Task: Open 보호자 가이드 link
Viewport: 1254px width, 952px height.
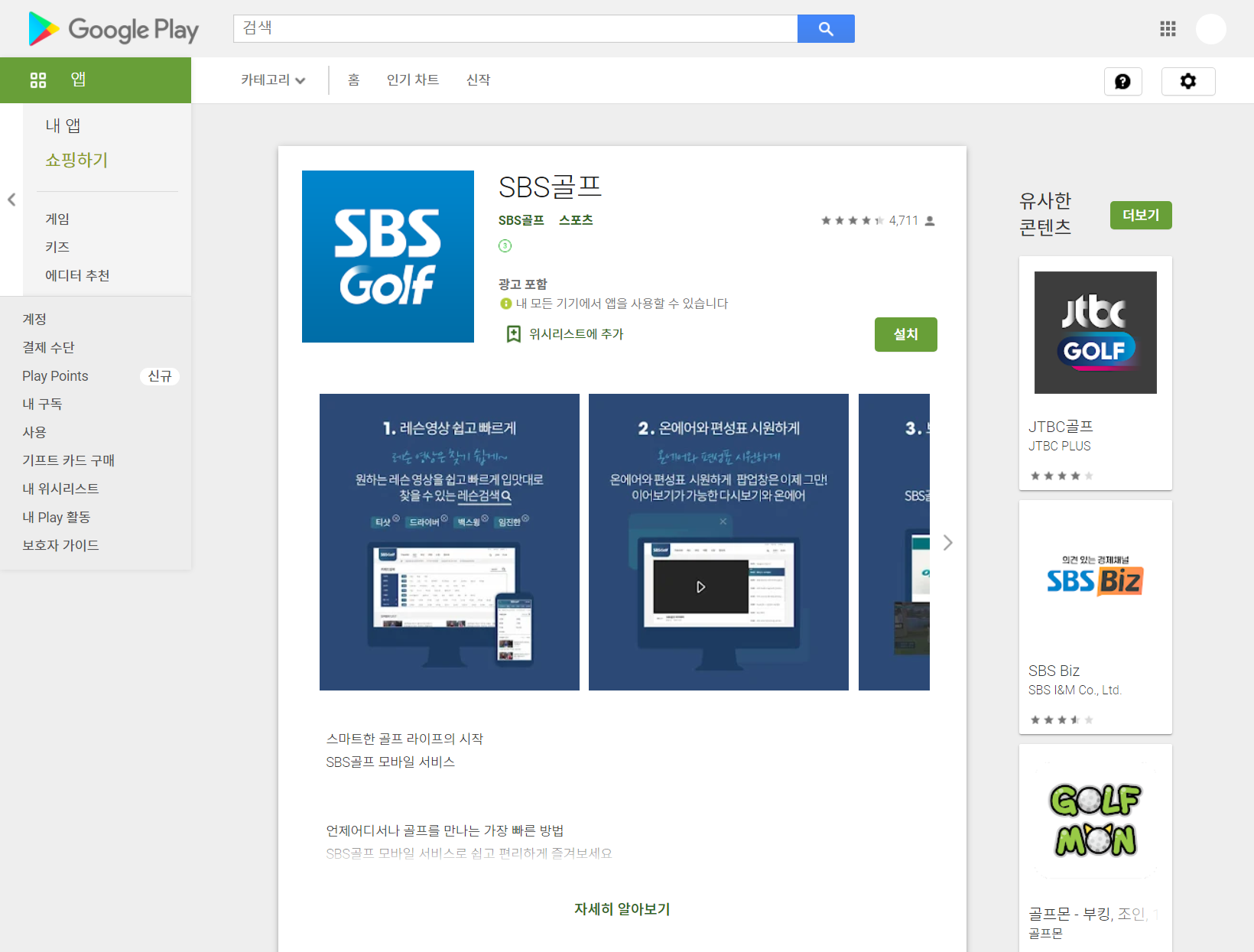Action: [x=60, y=545]
